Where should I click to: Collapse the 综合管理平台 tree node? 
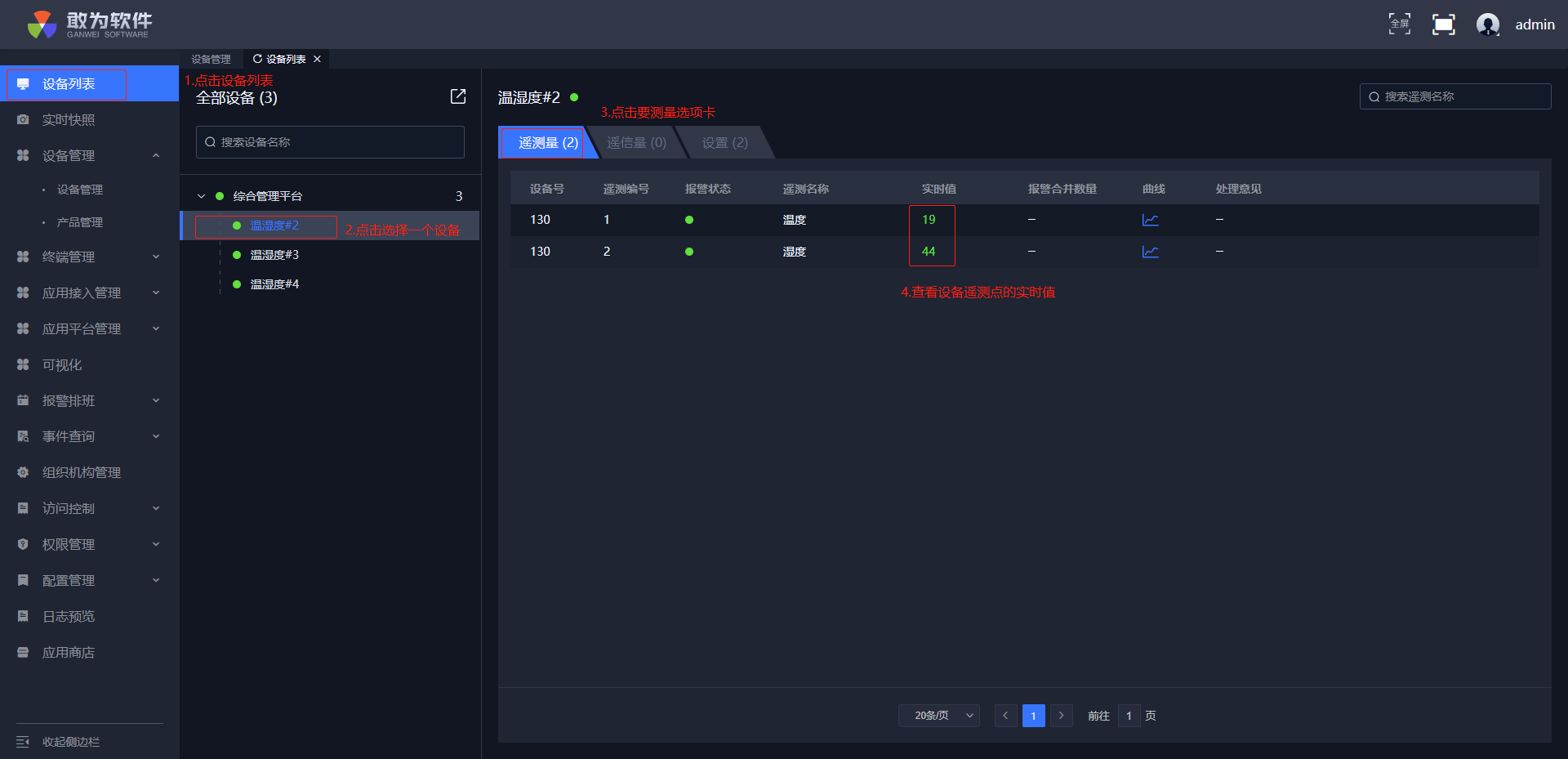202,196
